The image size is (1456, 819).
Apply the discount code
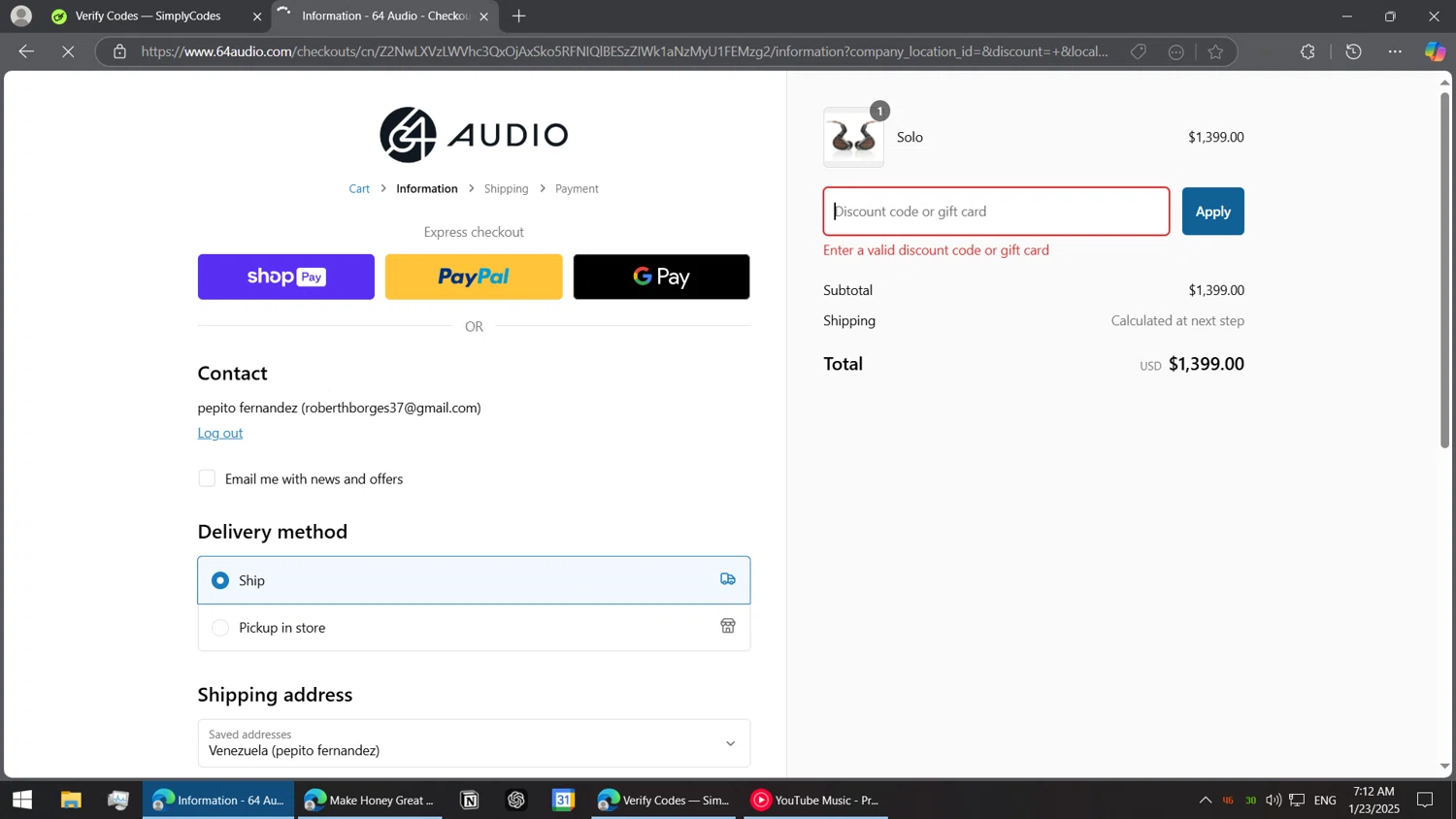pos(1212,212)
